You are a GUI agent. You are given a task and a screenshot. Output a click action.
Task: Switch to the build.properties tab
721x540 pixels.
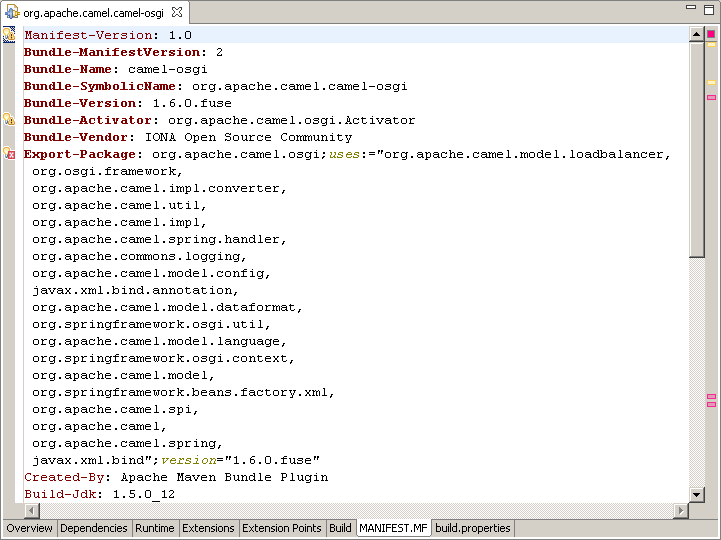(x=473, y=528)
